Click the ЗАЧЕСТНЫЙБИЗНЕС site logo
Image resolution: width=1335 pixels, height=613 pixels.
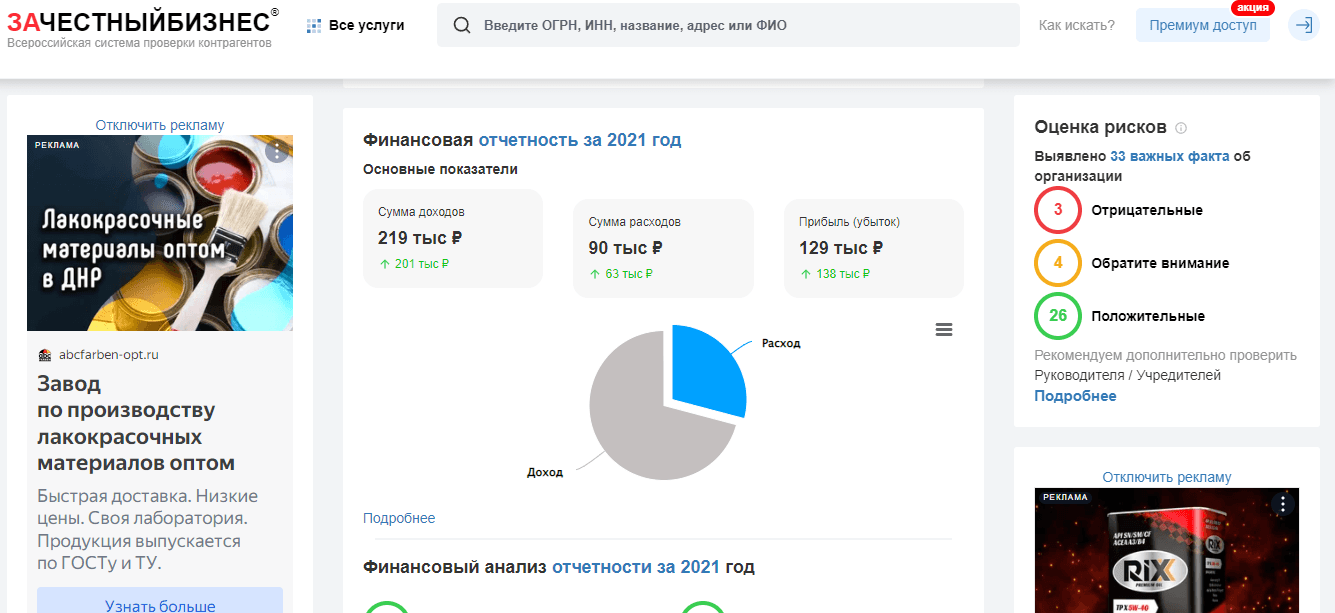pos(138,22)
